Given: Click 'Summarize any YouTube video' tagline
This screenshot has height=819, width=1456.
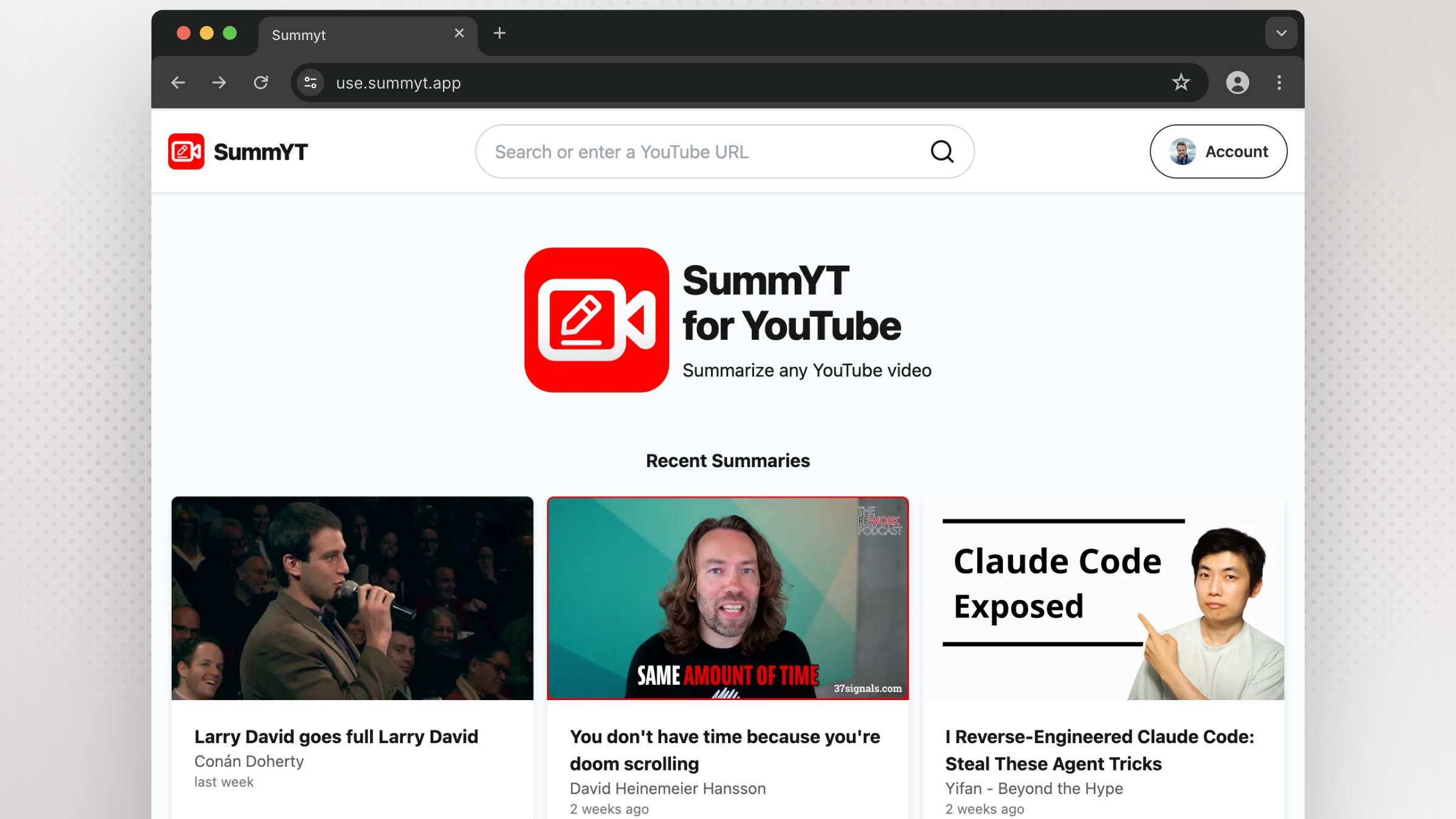Looking at the screenshot, I should 807,371.
